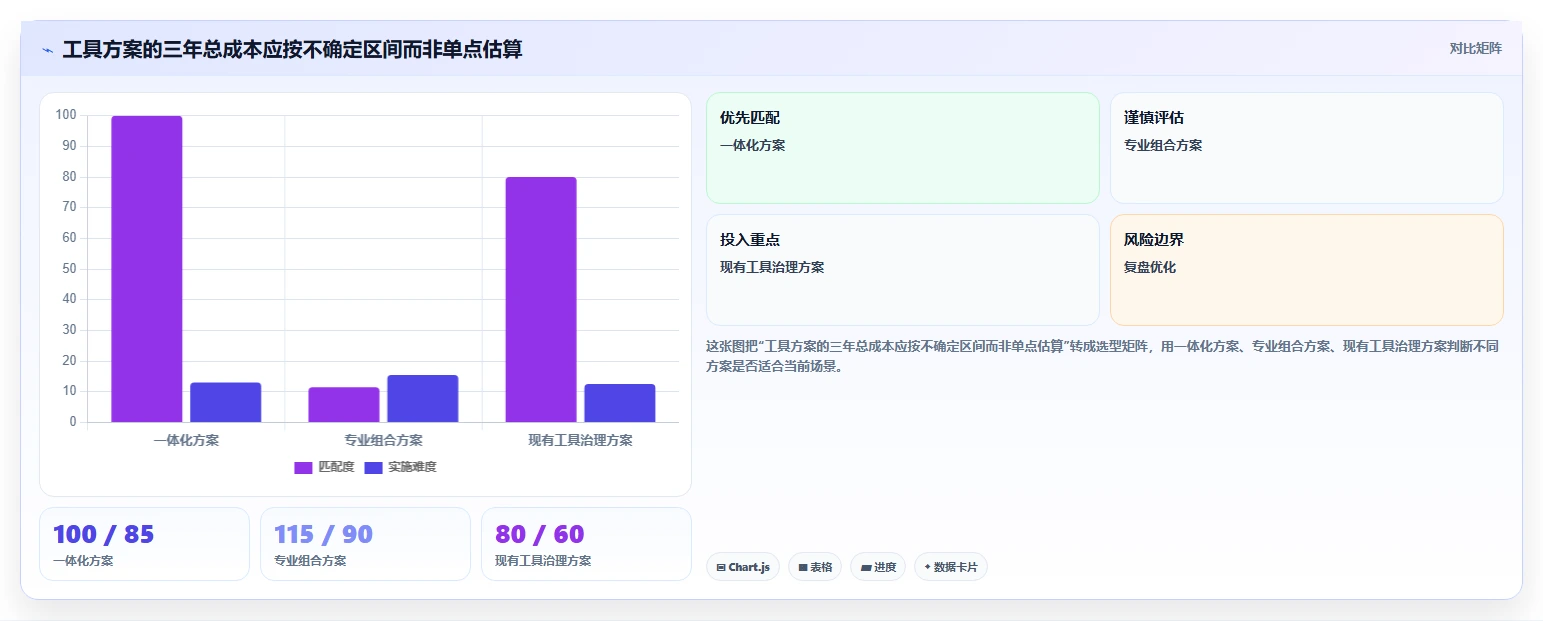Click the 进度 tag chip
This screenshot has width=1543, height=621.
(x=878, y=567)
